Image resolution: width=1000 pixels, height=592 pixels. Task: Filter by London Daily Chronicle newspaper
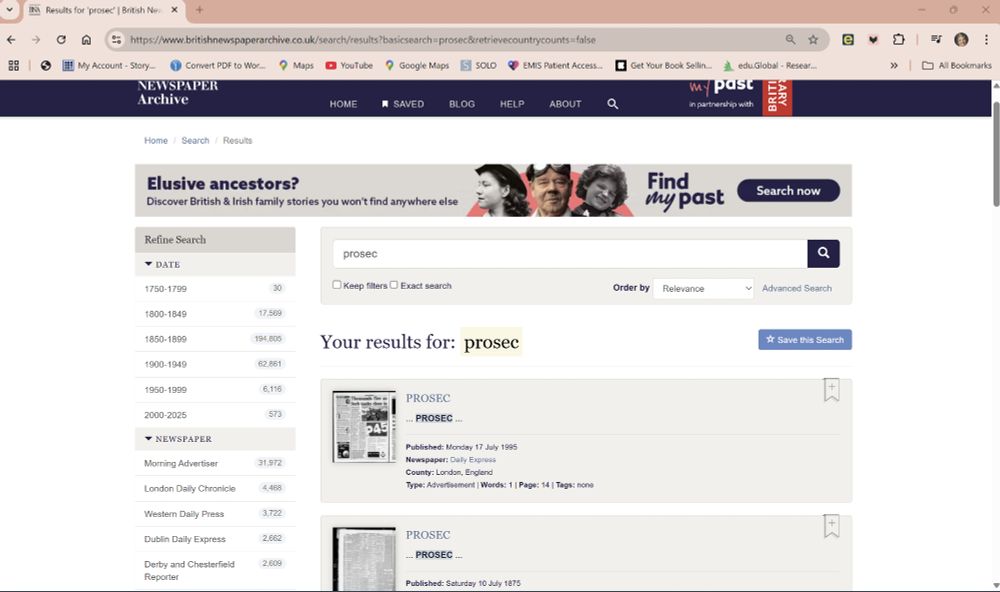pyautogui.click(x=215, y=488)
